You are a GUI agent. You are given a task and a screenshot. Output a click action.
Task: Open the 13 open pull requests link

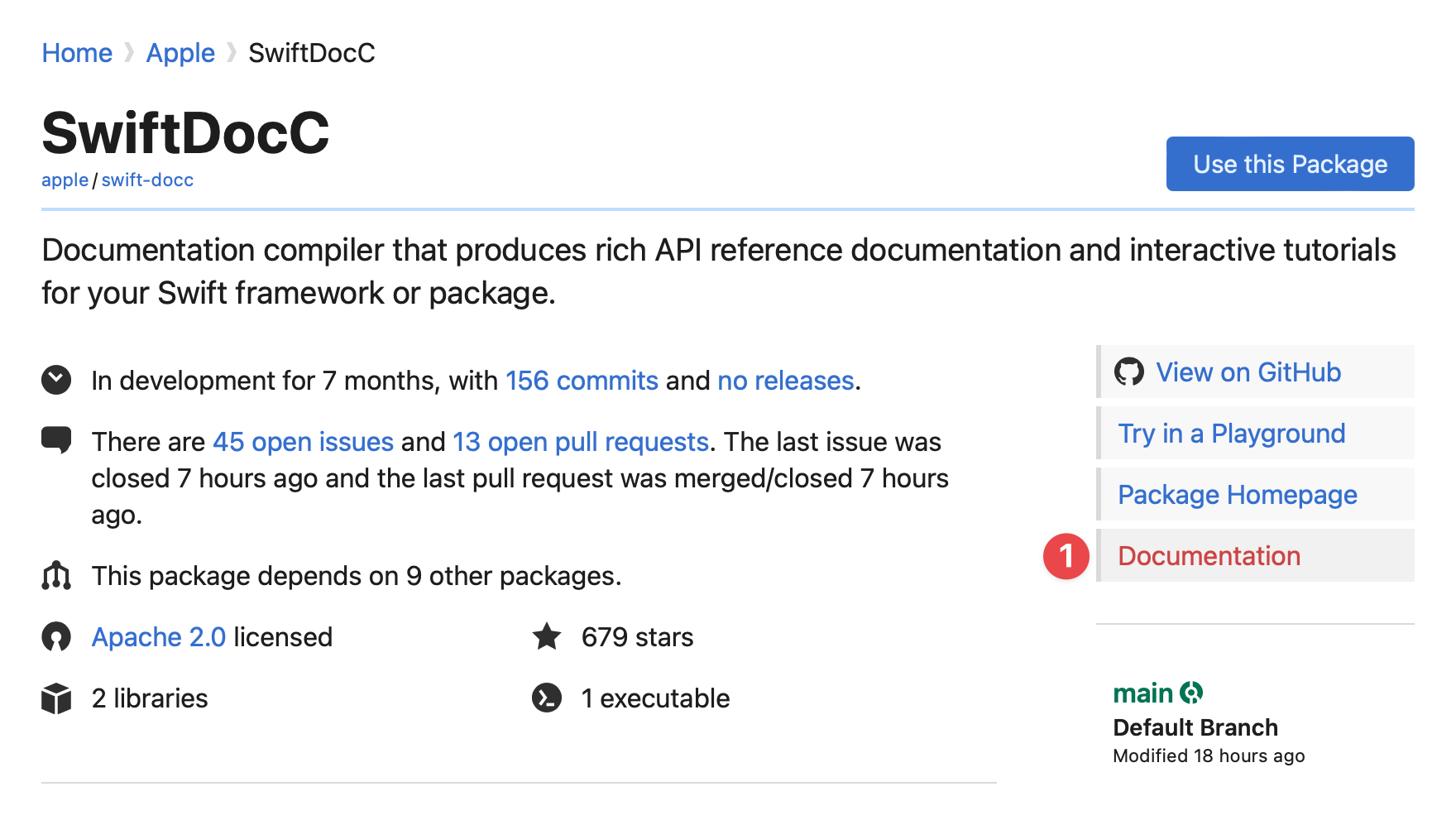(x=581, y=442)
